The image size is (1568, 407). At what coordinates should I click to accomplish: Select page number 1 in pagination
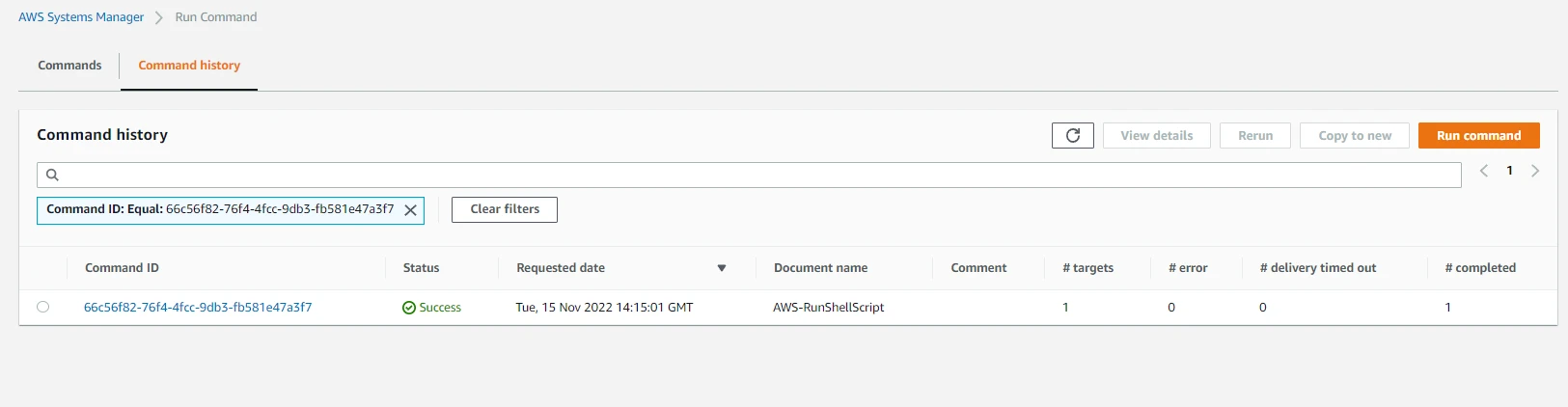tap(1509, 171)
